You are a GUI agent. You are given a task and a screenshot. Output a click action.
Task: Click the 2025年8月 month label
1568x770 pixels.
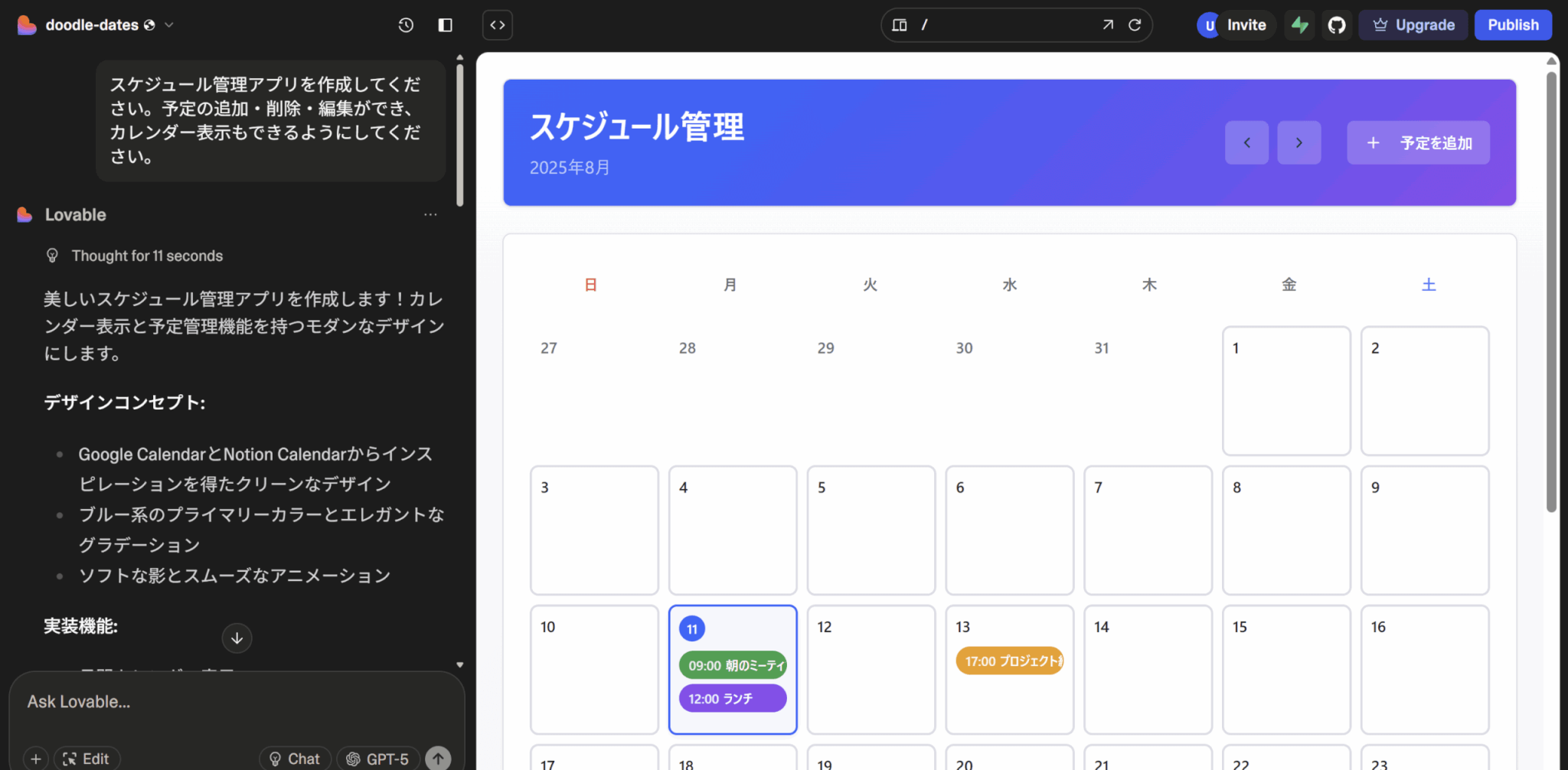coord(570,168)
